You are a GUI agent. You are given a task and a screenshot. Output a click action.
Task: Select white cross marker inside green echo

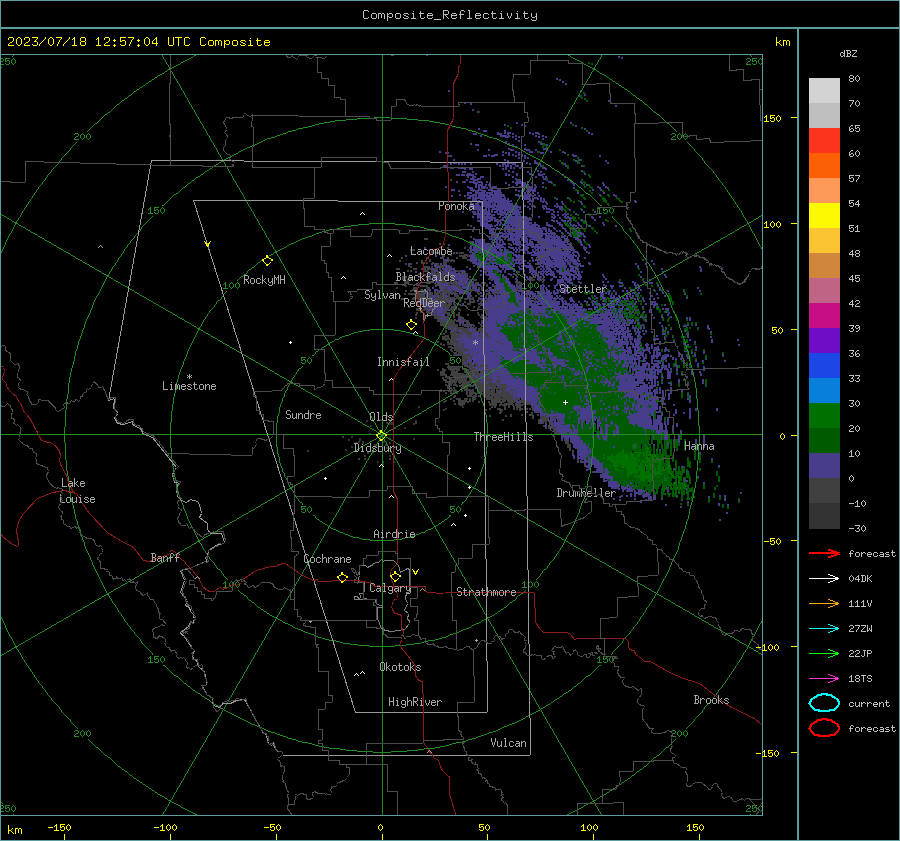(565, 402)
